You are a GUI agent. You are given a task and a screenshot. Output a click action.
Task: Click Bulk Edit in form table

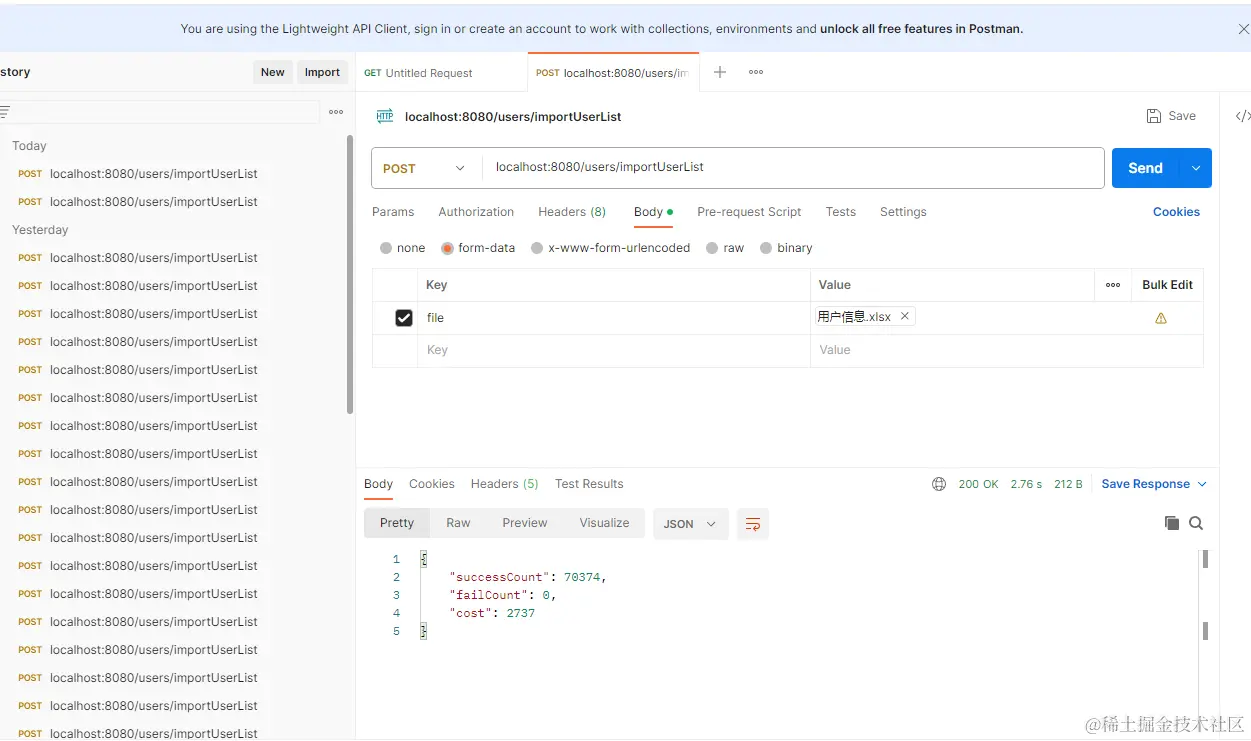point(1167,285)
